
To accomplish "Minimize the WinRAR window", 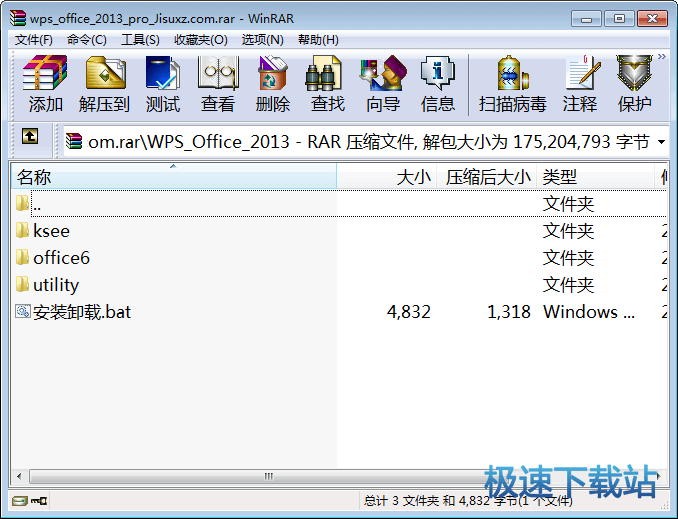I will click(586, 19).
